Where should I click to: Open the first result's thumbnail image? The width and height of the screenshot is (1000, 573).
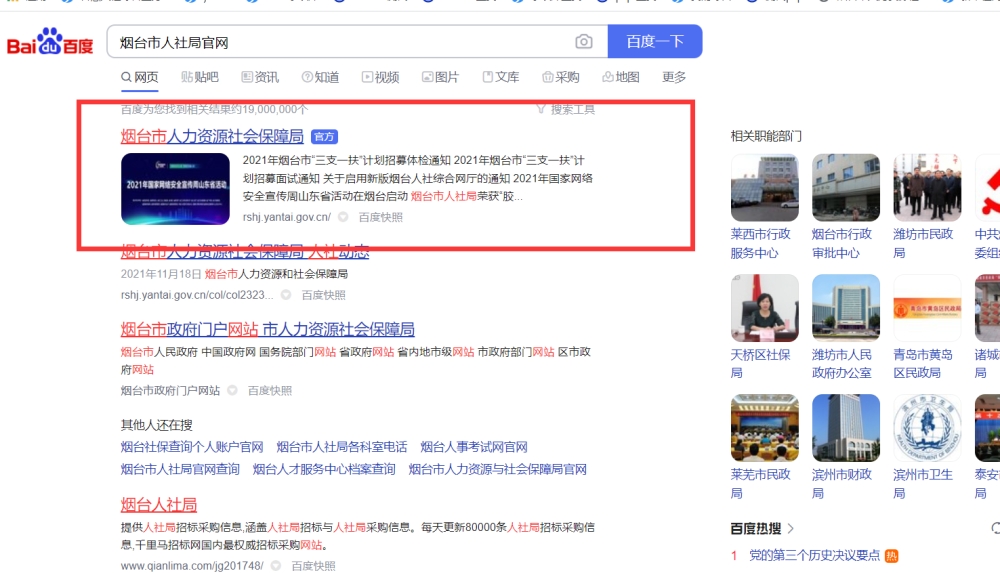click(x=175, y=189)
